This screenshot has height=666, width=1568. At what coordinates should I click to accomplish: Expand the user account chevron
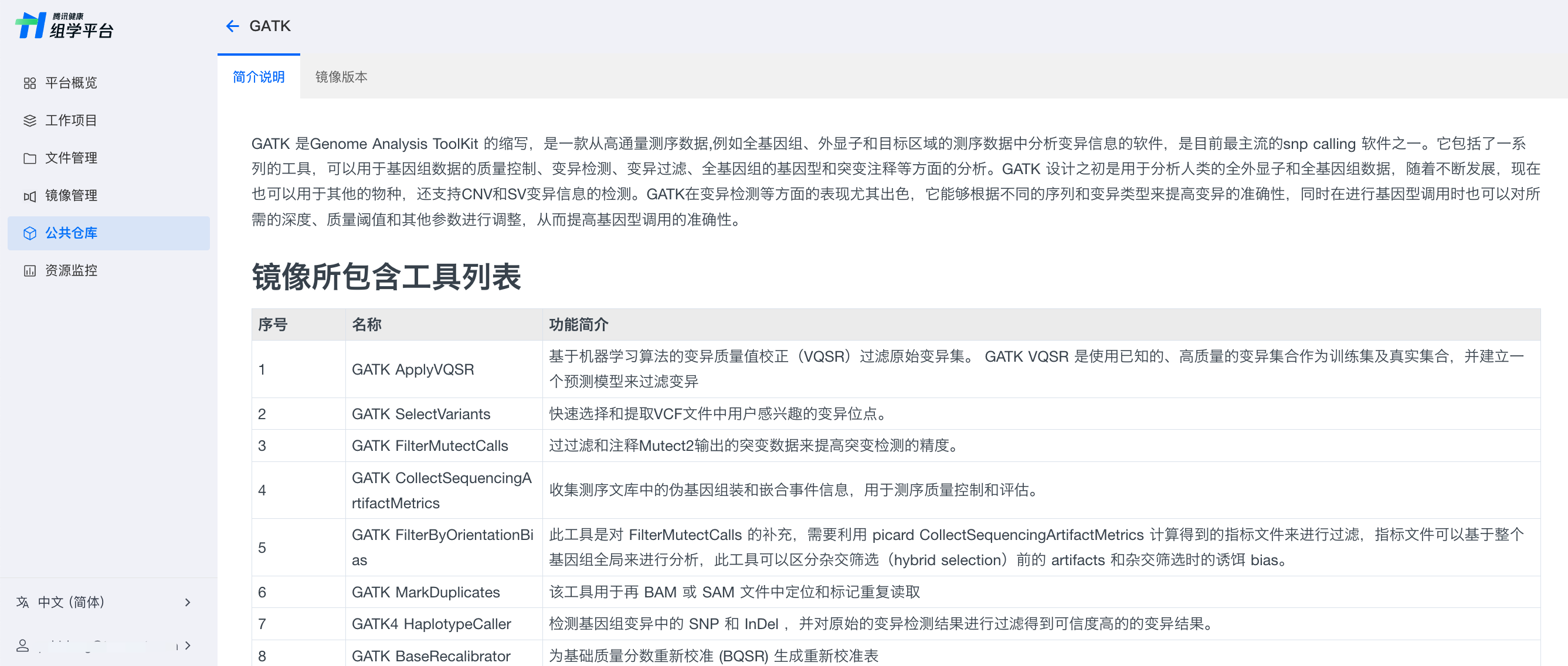[188, 645]
